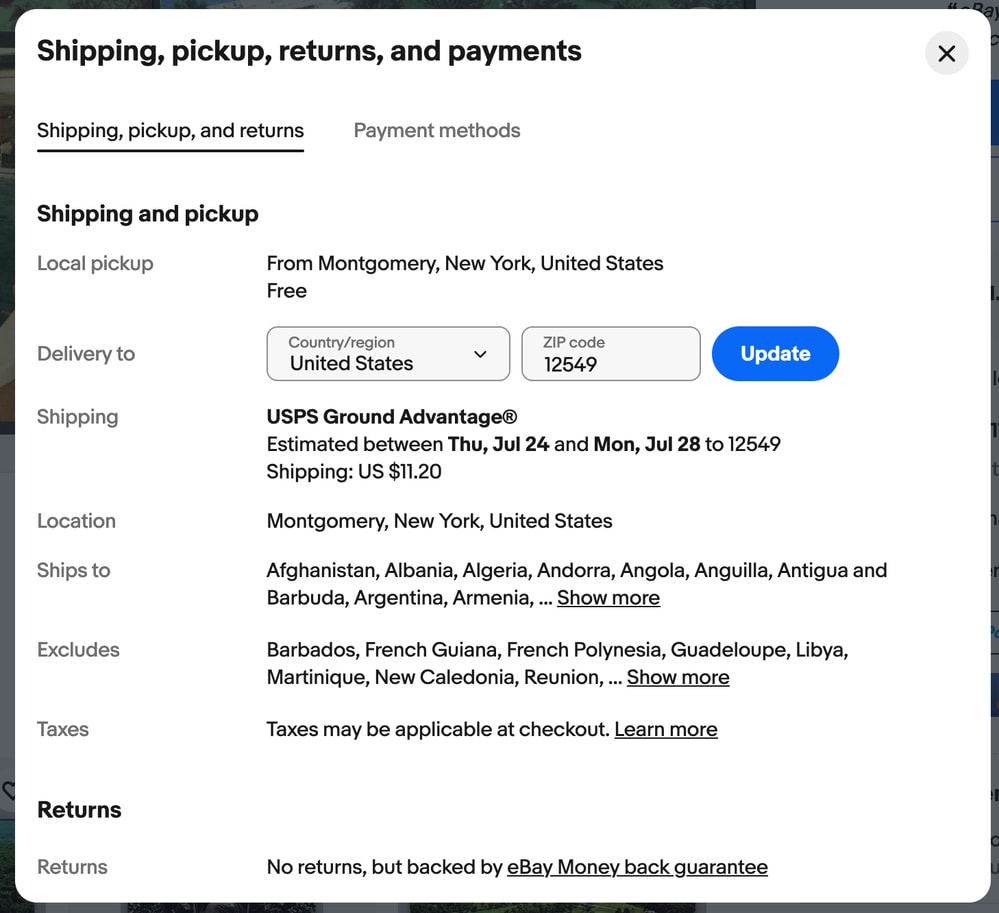Select the Shipping, pickup, and returns tab

(170, 131)
